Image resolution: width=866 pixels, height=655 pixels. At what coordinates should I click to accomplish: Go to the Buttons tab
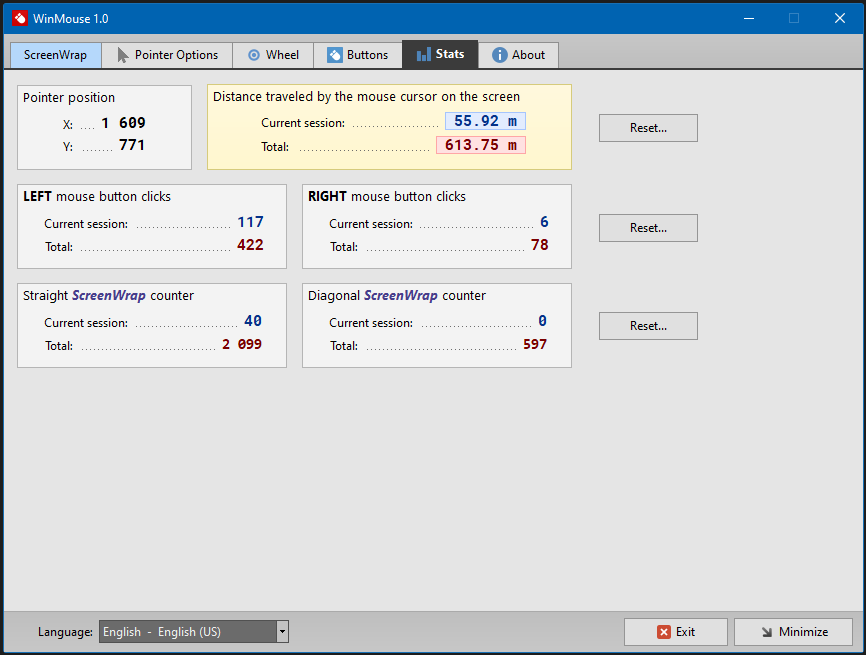tap(358, 55)
